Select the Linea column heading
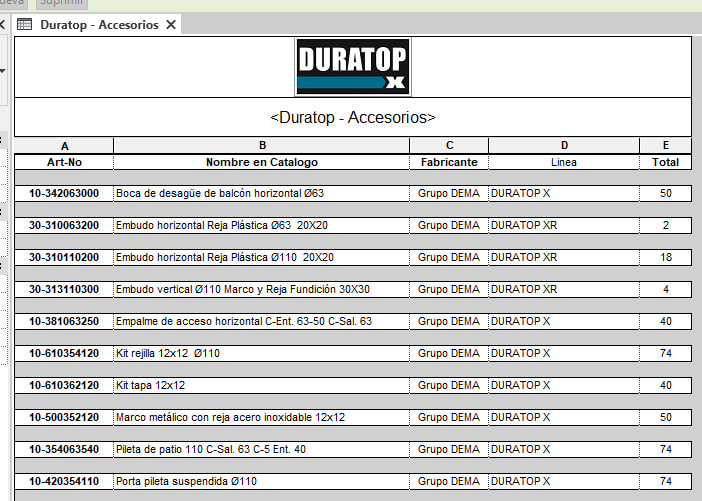The height and width of the screenshot is (501, 702). click(x=564, y=162)
